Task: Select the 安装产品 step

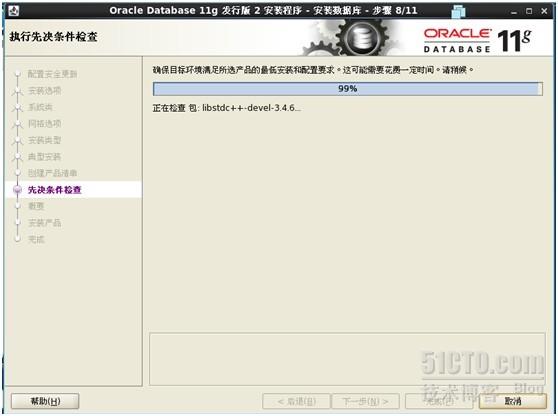Action: pos(44,223)
